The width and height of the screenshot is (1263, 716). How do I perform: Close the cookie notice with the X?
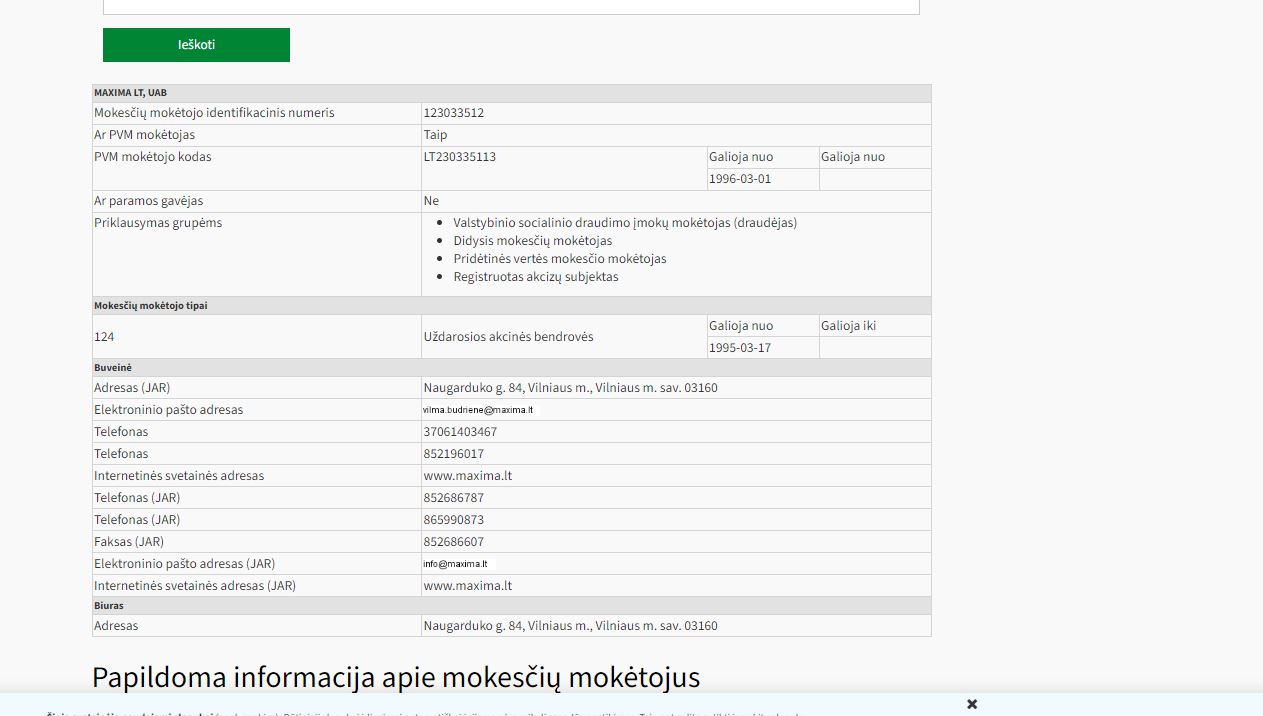pyautogui.click(x=972, y=704)
